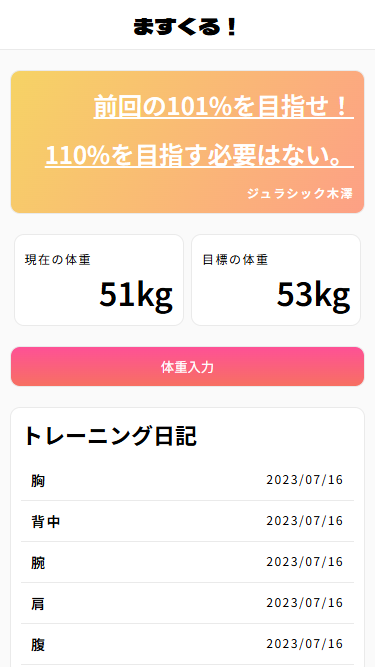
Task: Open the 腕 training diary entry
Action: (x=188, y=562)
